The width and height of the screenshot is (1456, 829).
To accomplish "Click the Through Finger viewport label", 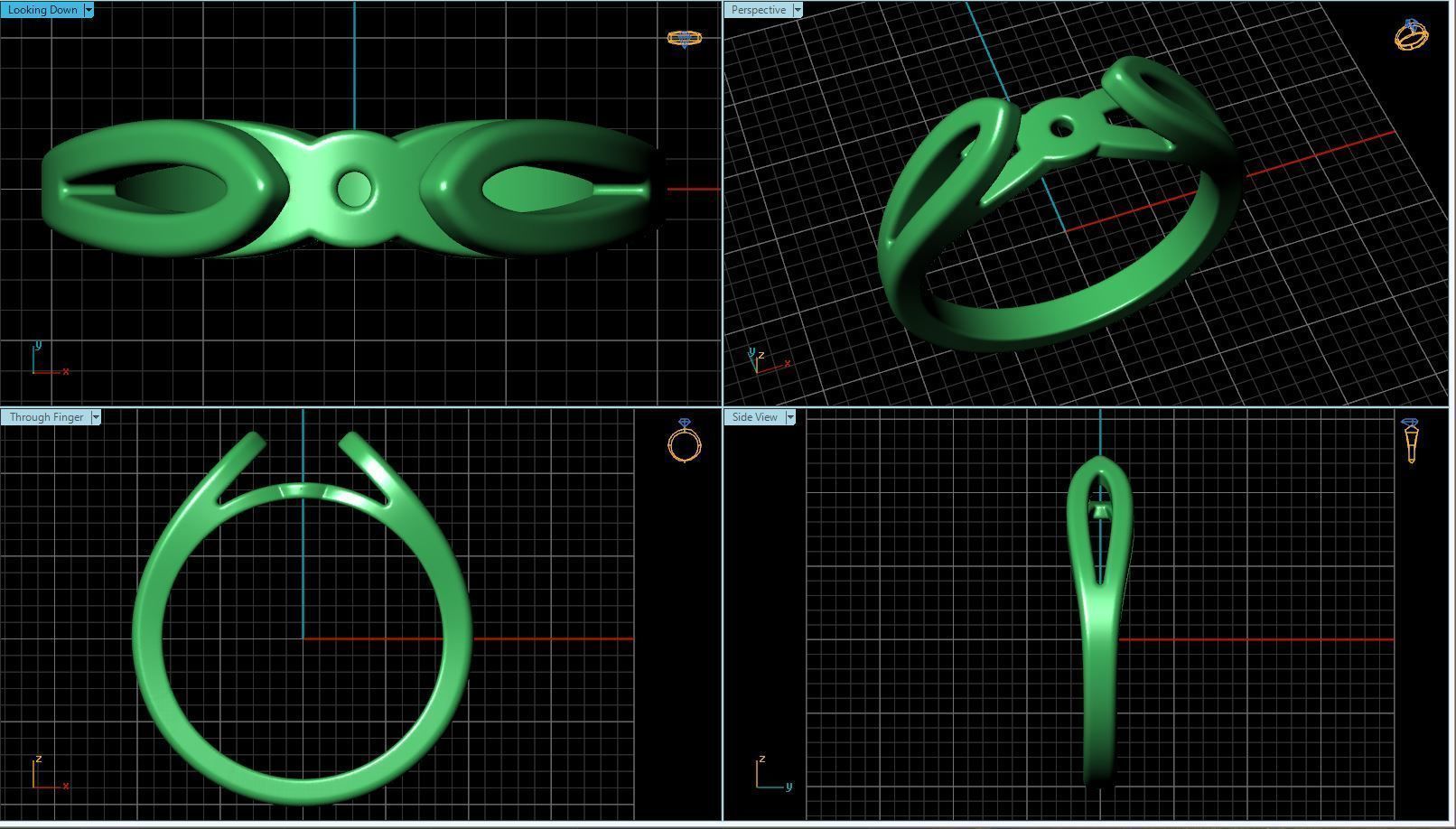I will pyautogui.click(x=46, y=417).
